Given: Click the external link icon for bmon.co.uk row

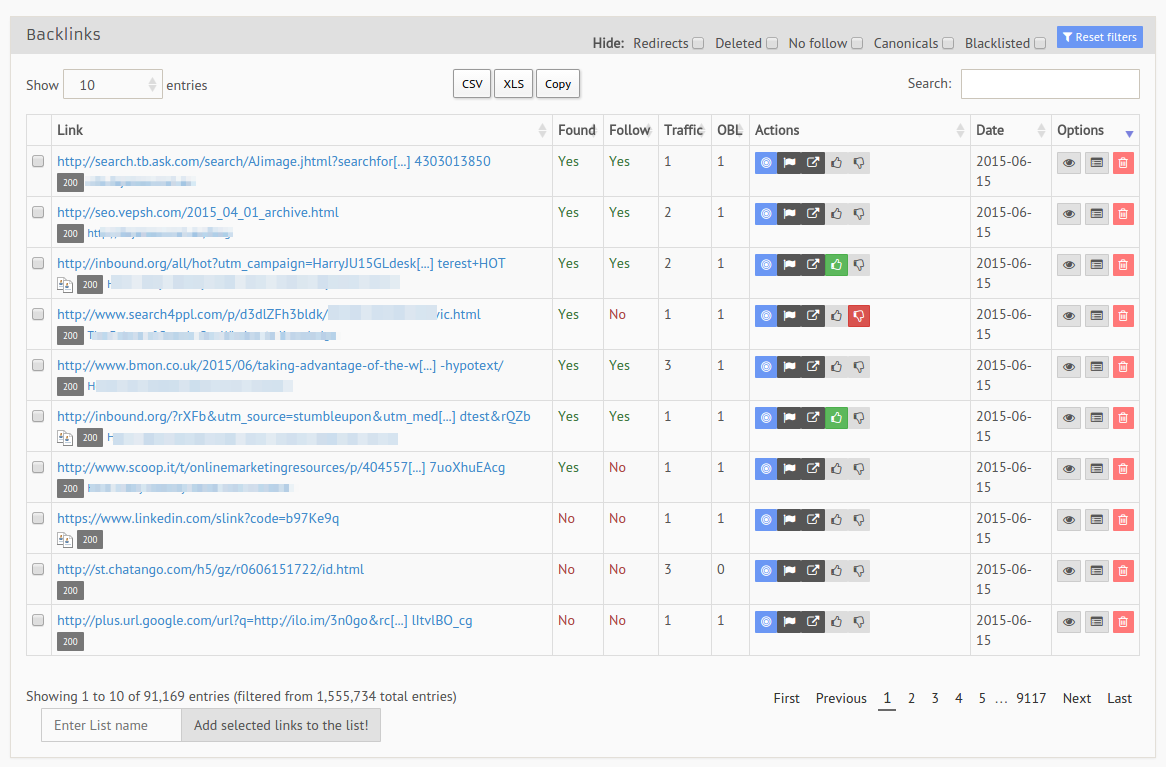Looking at the screenshot, I should [x=813, y=366].
